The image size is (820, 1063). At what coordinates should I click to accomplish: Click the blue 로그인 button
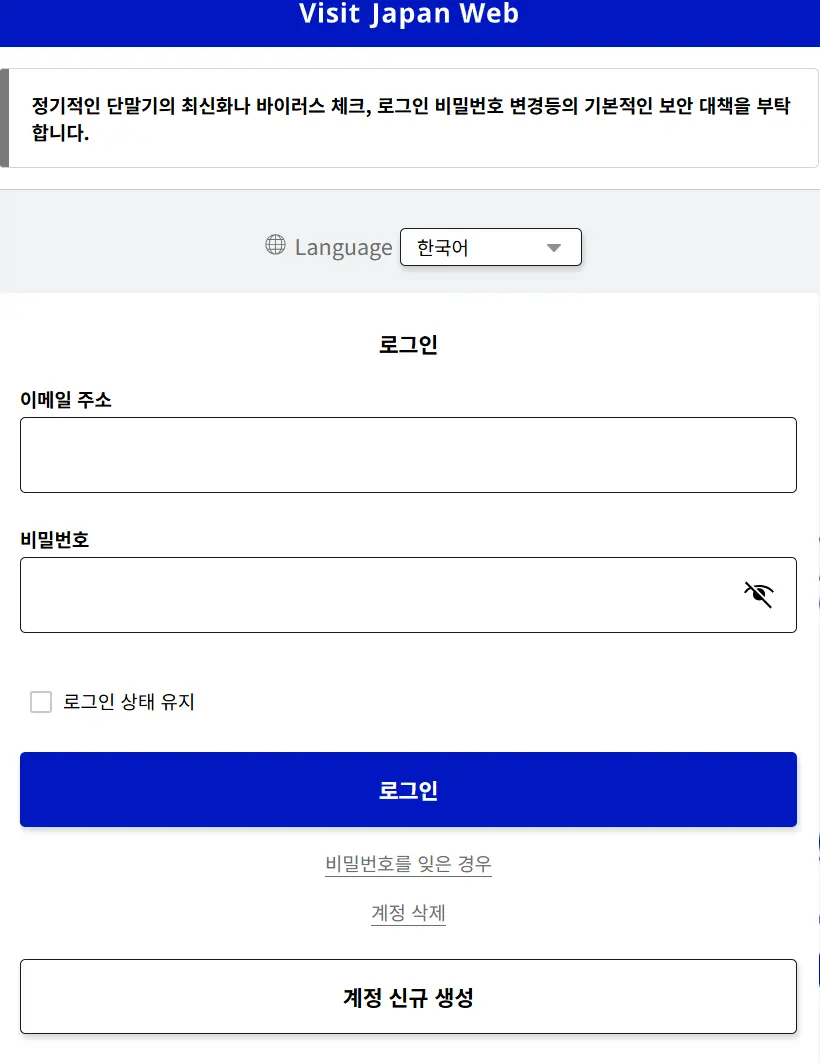[408, 790]
